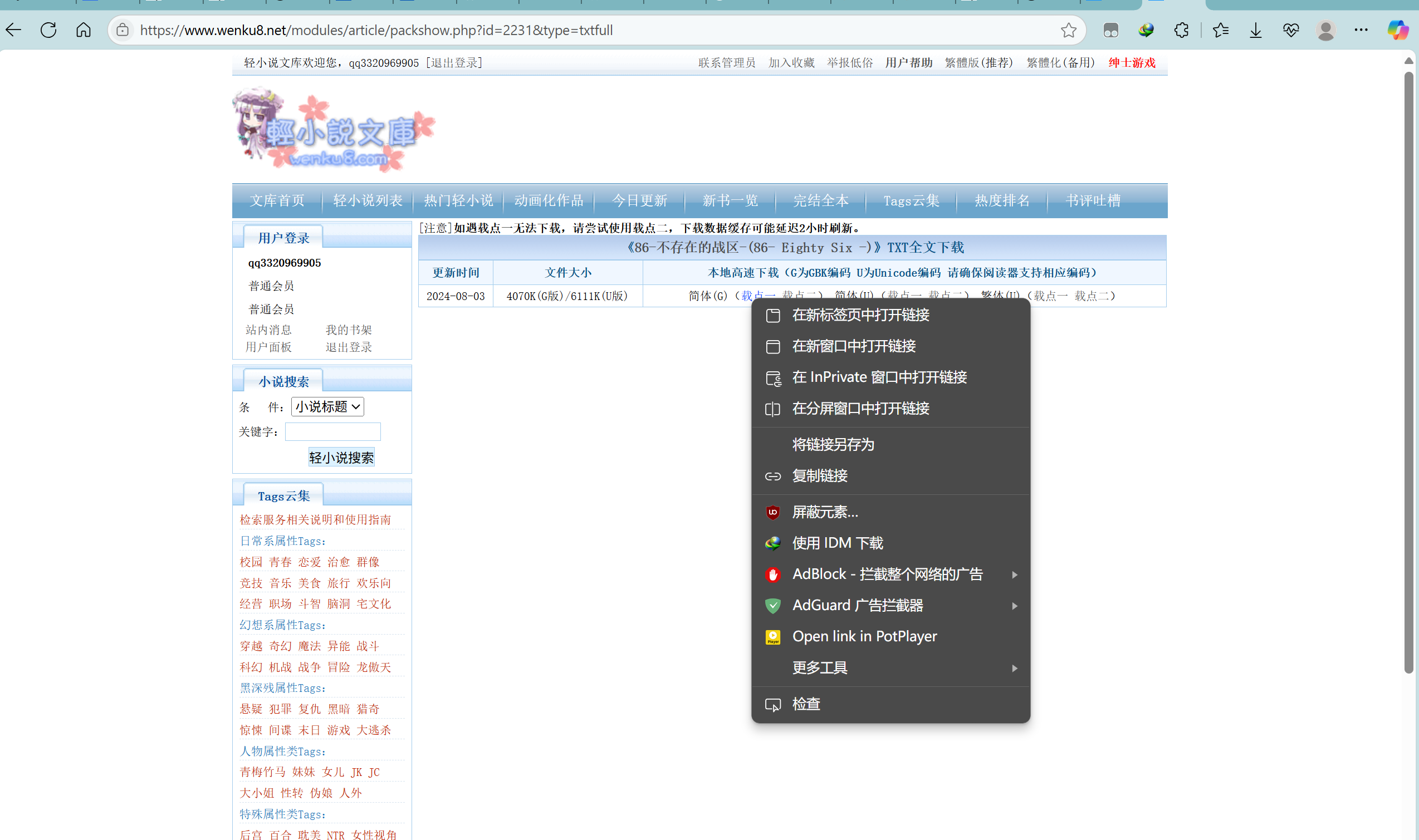Image resolution: width=1419 pixels, height=840 pixels.
Task: Expand AdGuard 广告拦截器 submenu
Action: [890, 605]
